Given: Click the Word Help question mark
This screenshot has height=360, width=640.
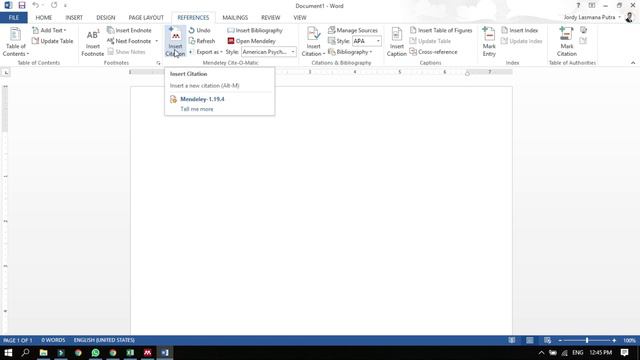Looking at the screenshot, I should [x=578, y=5].
